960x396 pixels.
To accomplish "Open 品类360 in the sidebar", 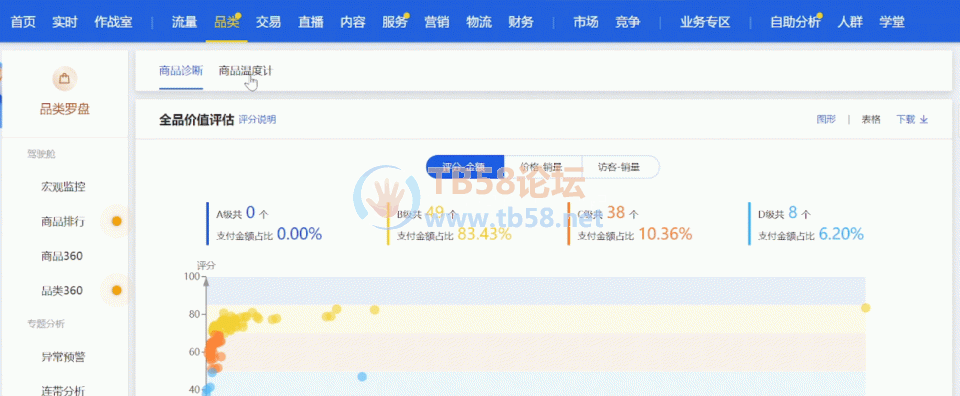I will 62,290.
